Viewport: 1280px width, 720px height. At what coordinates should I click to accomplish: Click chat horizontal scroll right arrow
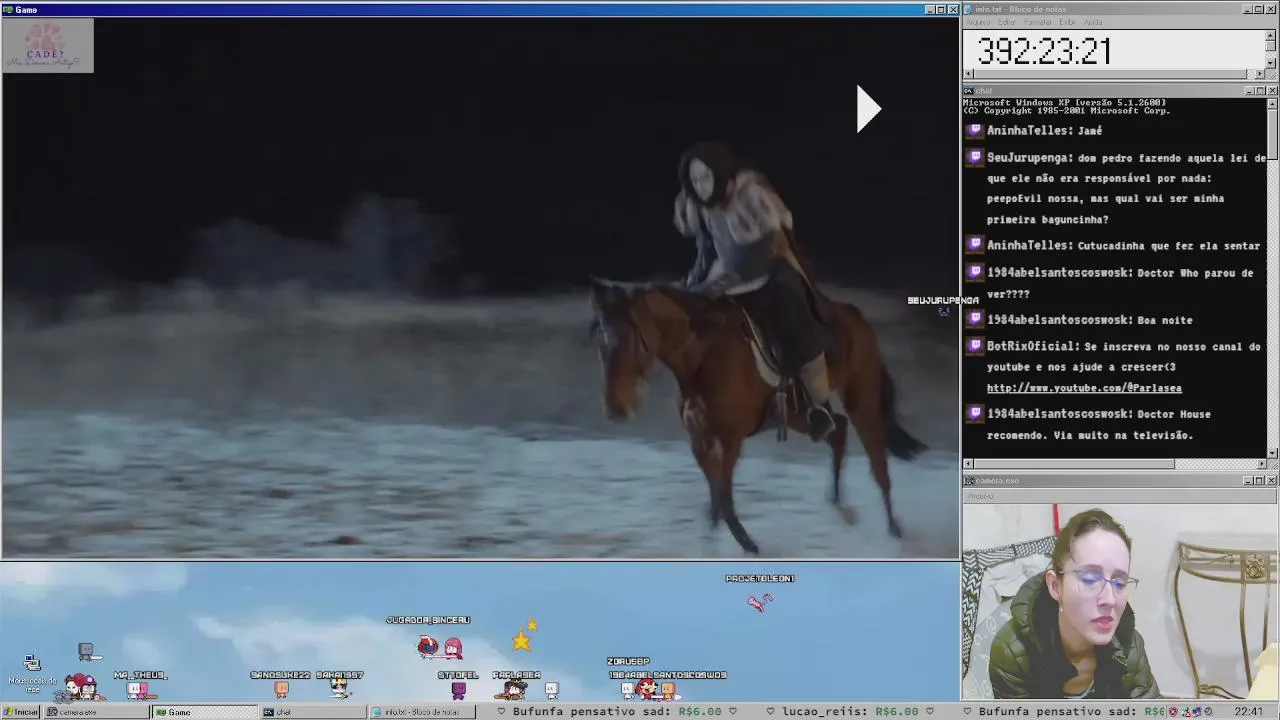[1260, 463]
